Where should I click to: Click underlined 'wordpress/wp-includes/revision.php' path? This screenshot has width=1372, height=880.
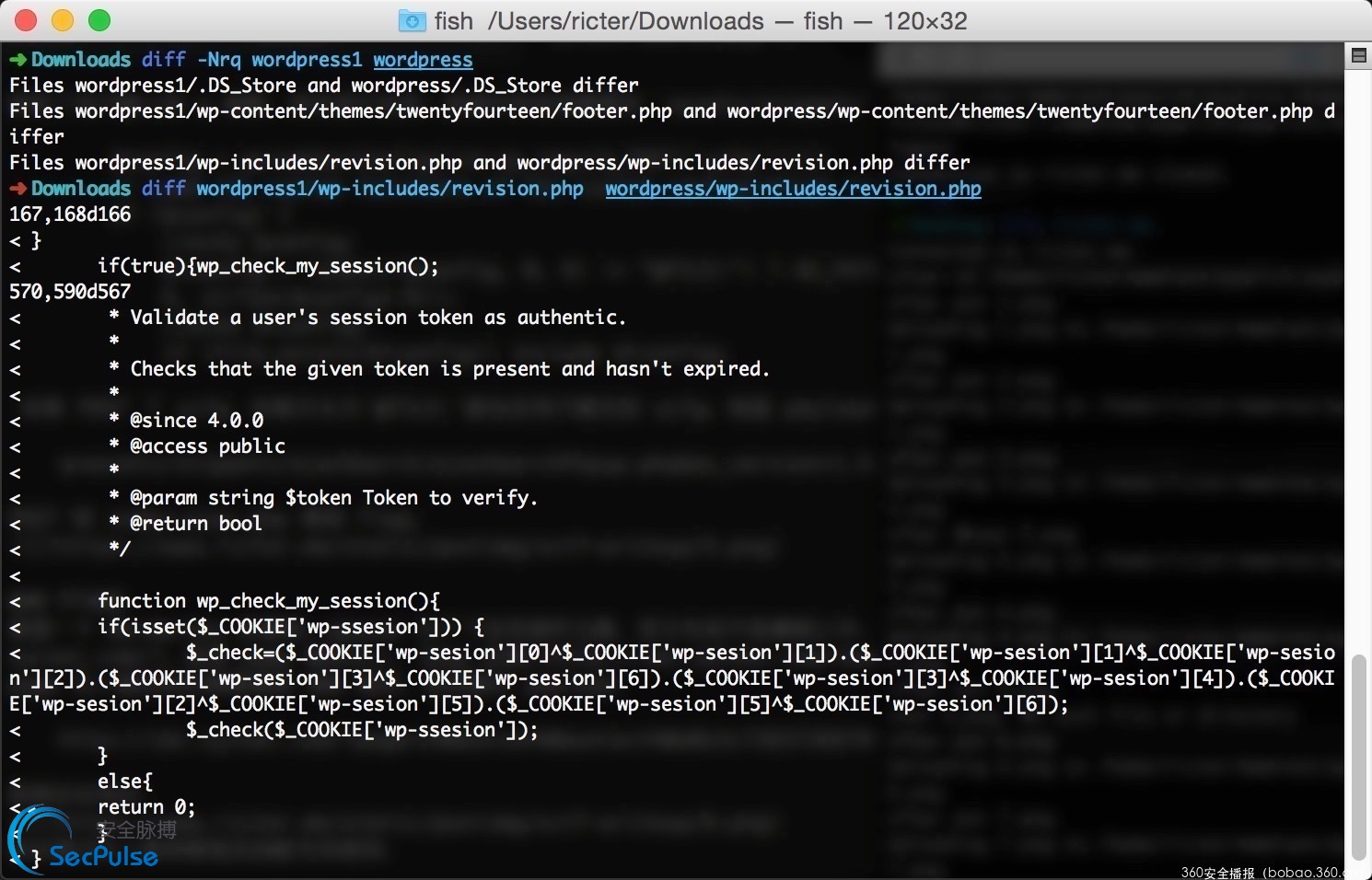point(793,189)
